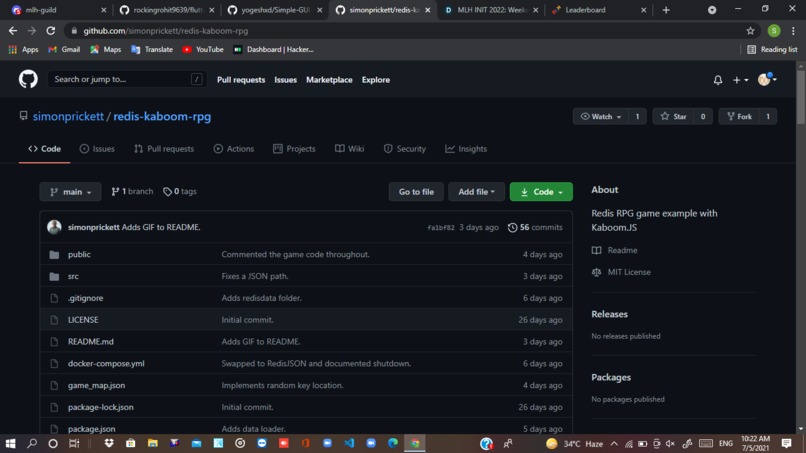Image resolution: width=806 pixels, height=453 pixels.
Task: Star the repository
Action: 673,117
